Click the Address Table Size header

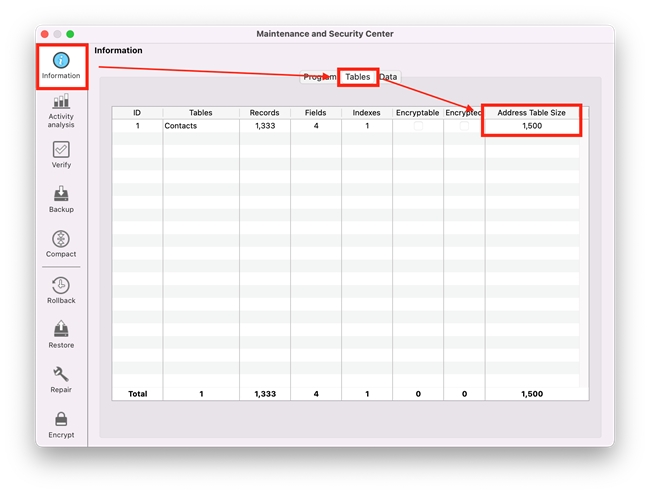click(x=531, y=113)
